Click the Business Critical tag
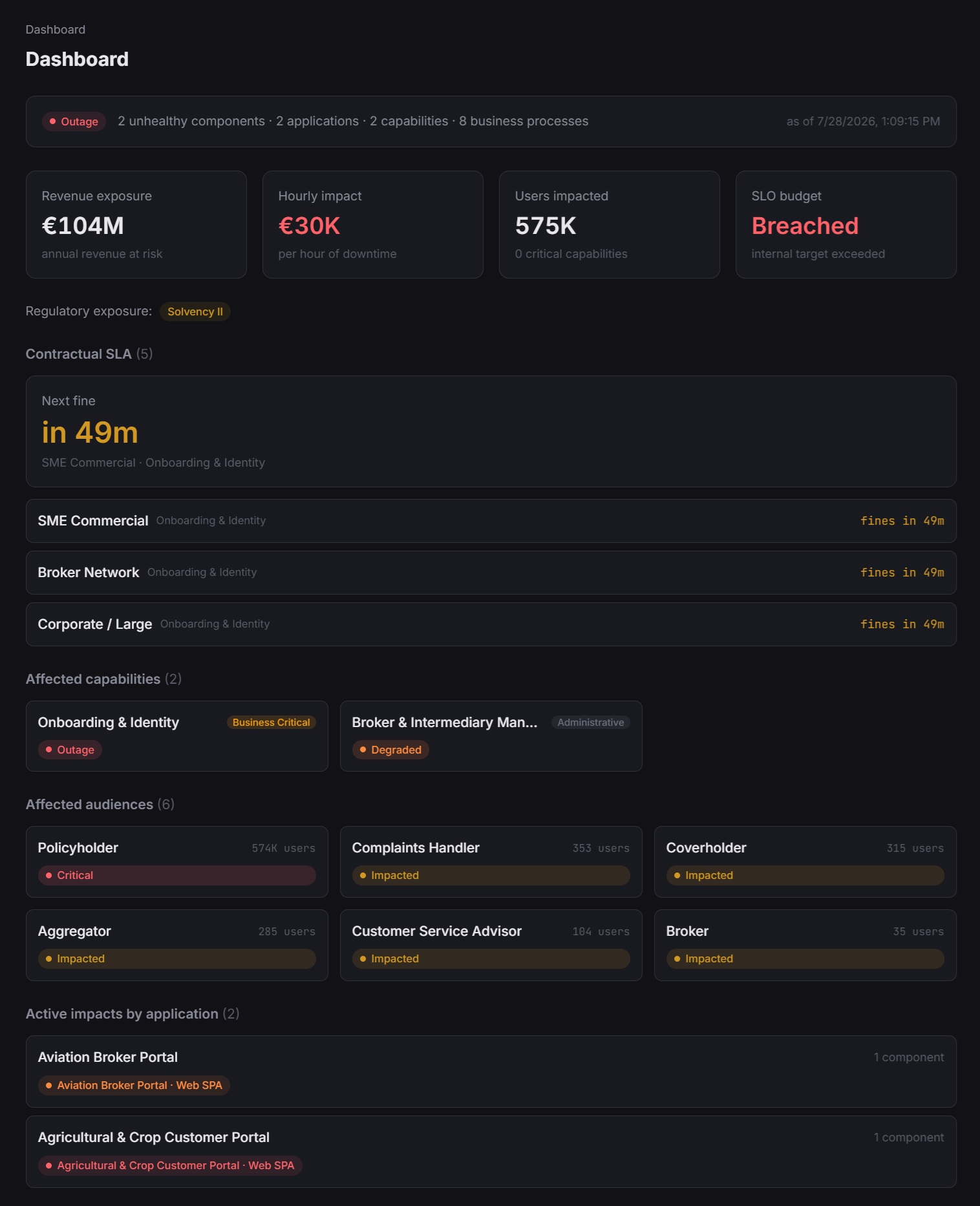Image resolution: width=980 pixels, height=1206 pixels. tap(272, 723)
